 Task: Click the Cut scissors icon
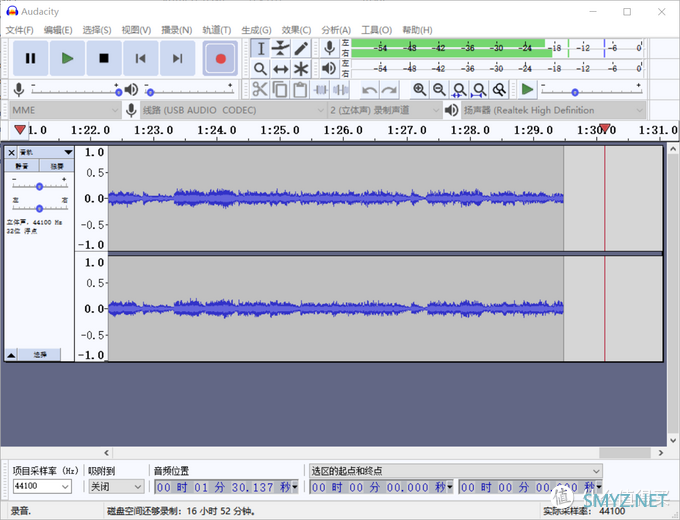(260, 90)
